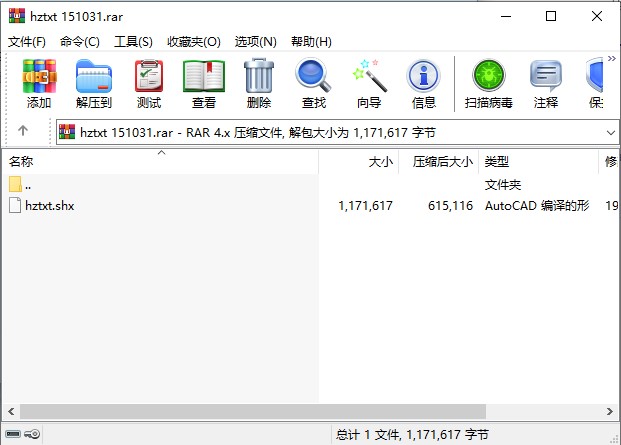Start the Scan Virus (扫描病毒) tool

[x=489, y=84]
